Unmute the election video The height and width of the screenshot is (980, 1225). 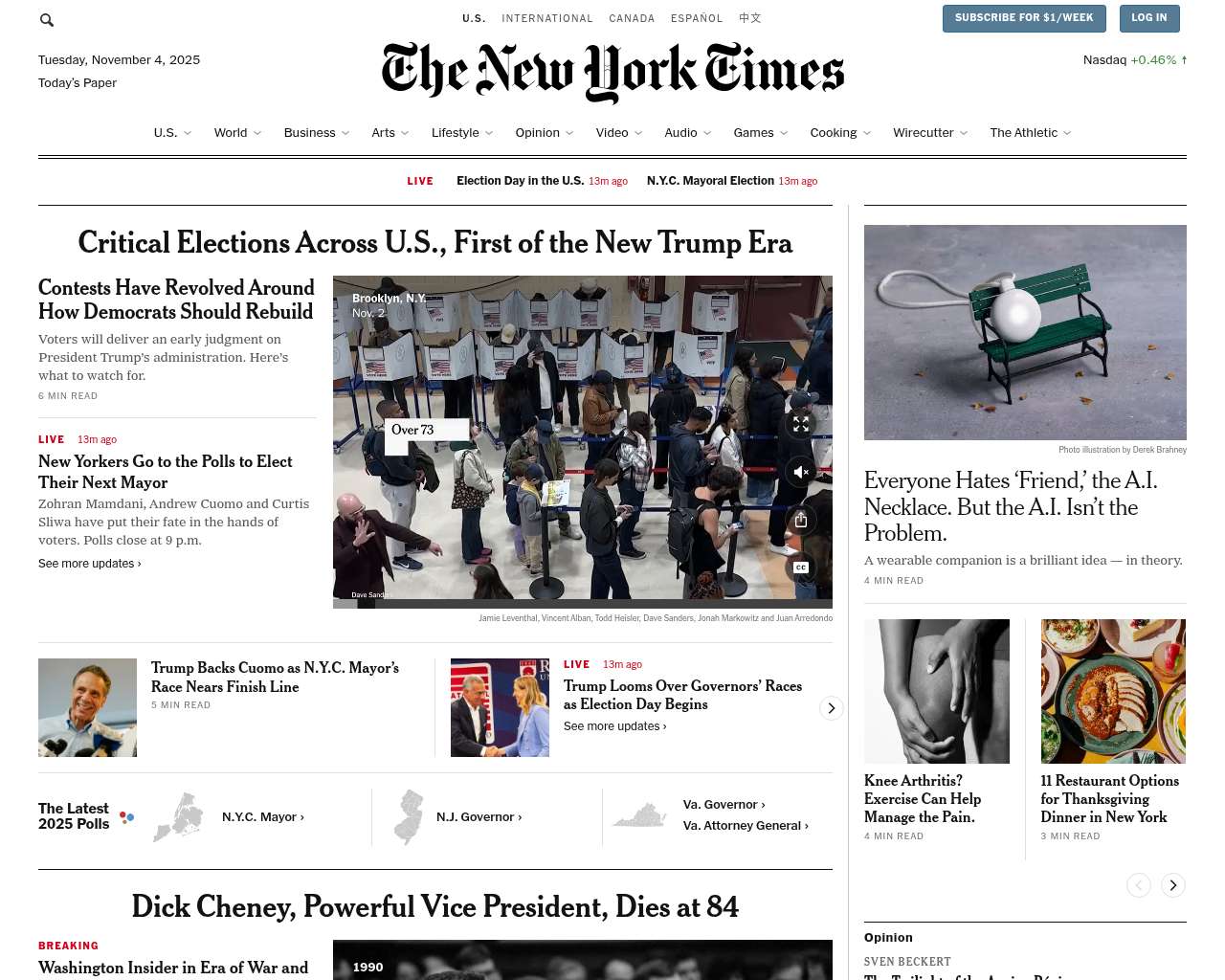(x=801, y=472)
